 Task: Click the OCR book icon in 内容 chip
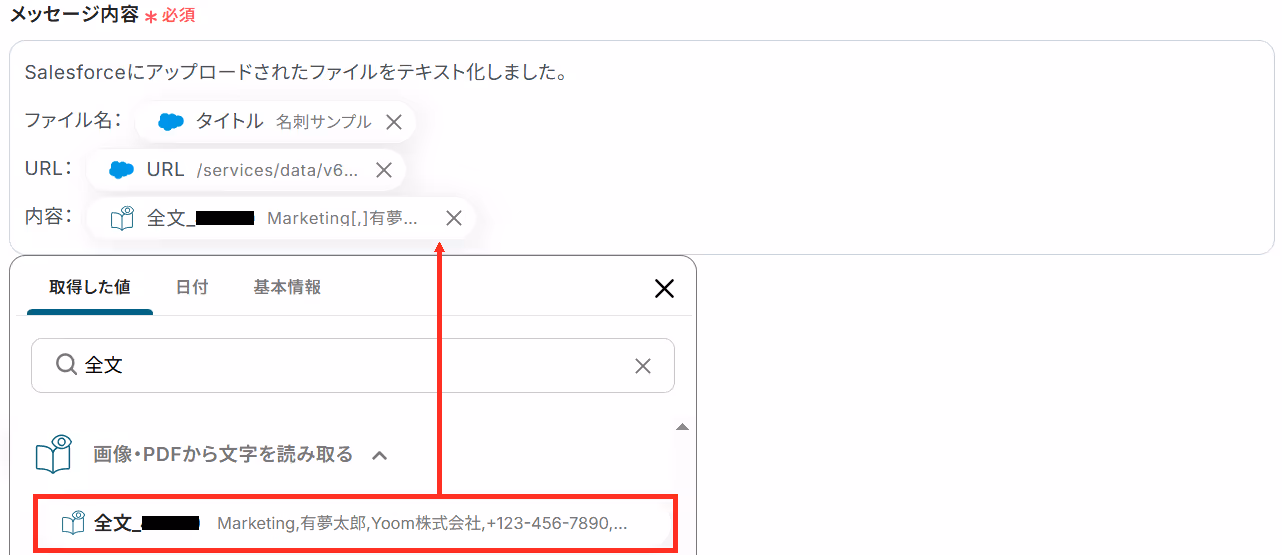pyautogui.click(x=122, y=218)
